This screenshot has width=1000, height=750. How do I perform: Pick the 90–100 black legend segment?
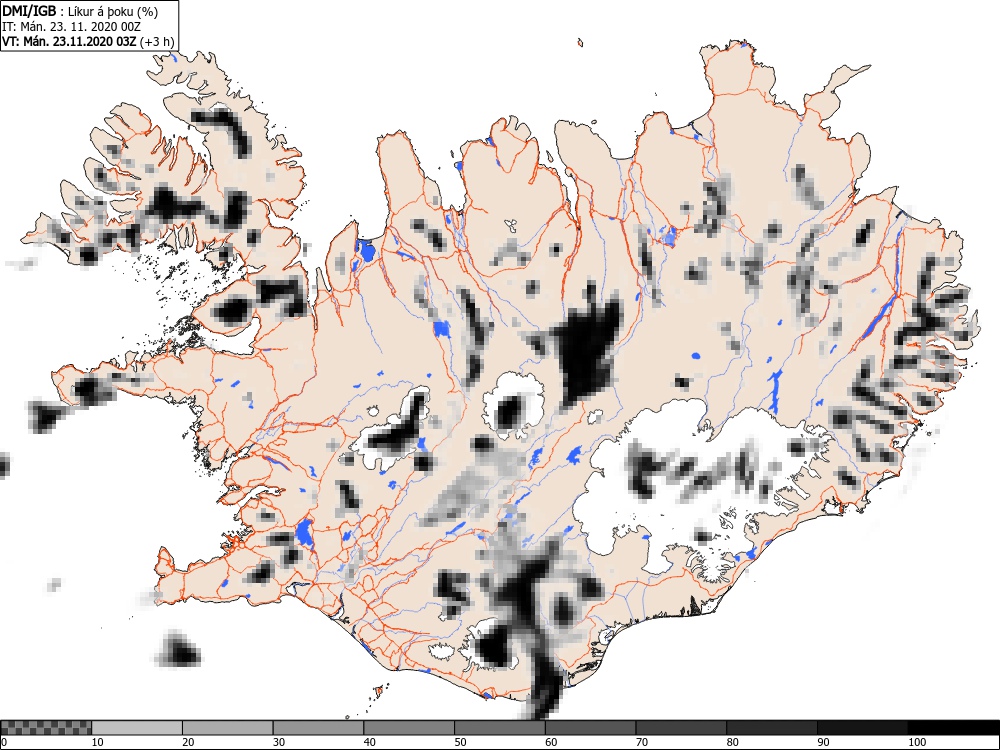pyautogui.click(x=862, y=727)
